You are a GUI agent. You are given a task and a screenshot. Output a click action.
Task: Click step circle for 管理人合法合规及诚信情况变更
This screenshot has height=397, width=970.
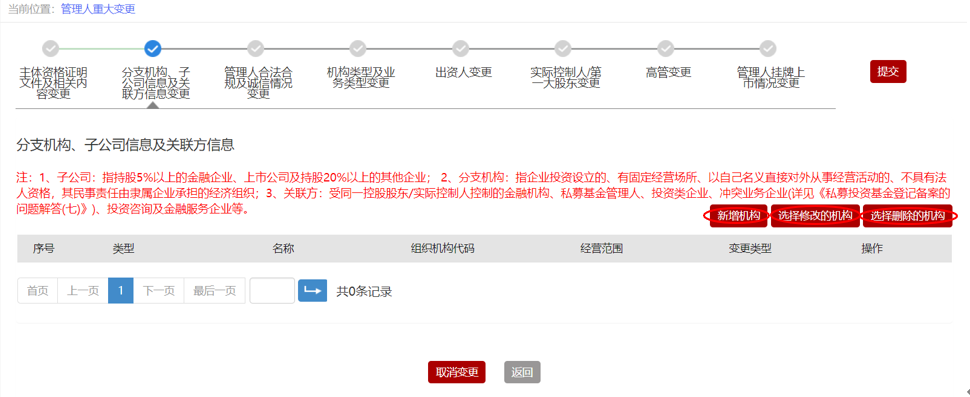[x=255, y=48]
